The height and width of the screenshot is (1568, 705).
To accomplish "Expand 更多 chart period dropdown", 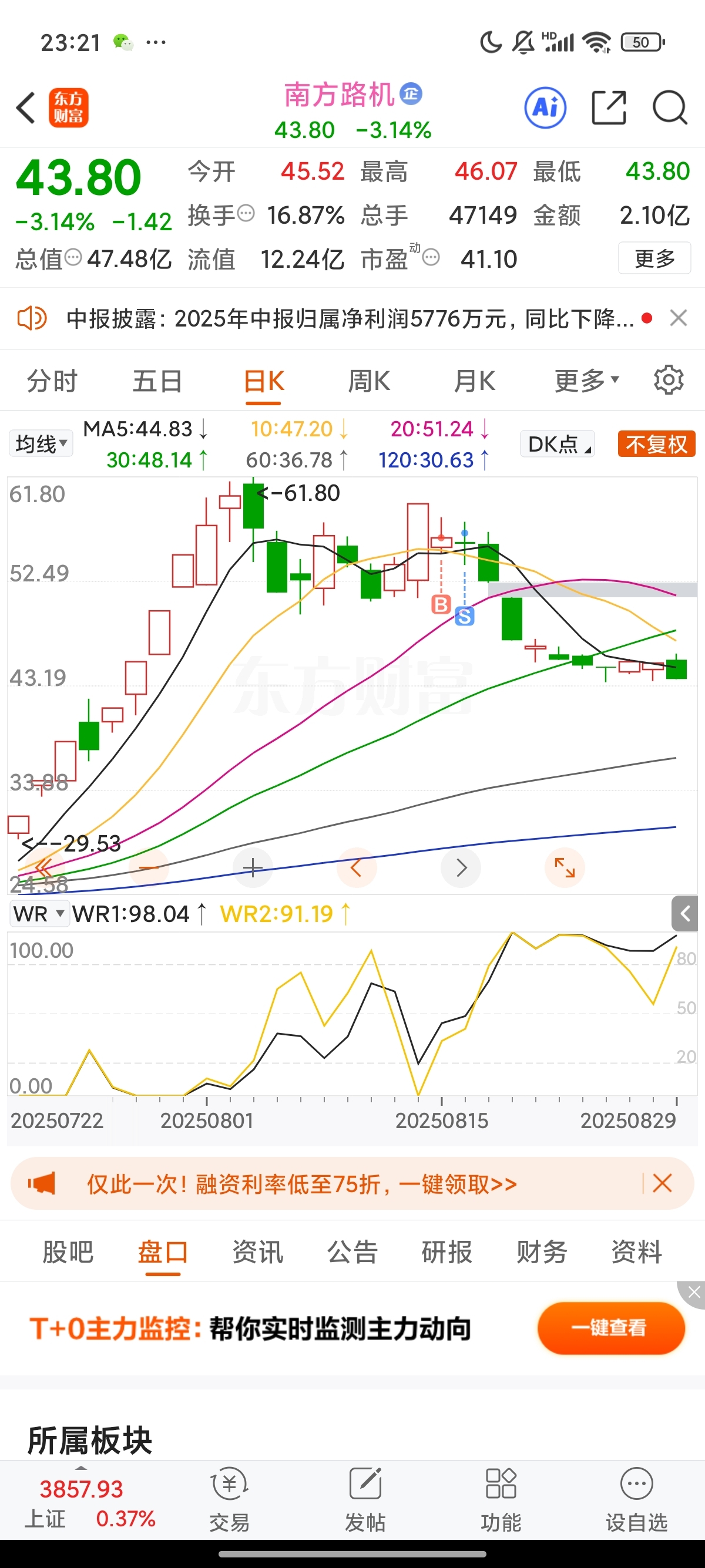I will (586, 381).
